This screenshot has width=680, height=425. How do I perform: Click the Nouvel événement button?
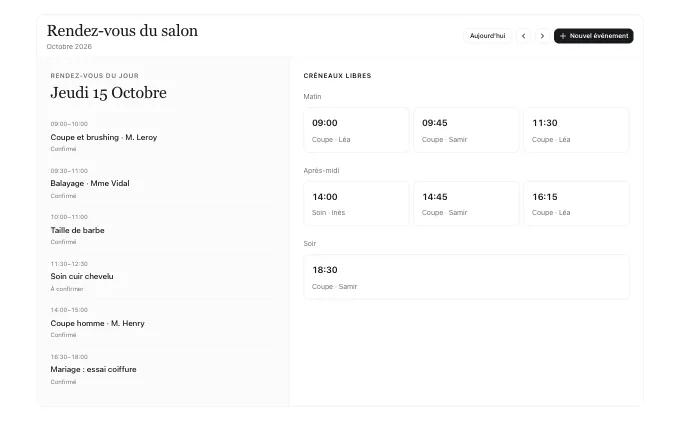(x=594, y=36)
